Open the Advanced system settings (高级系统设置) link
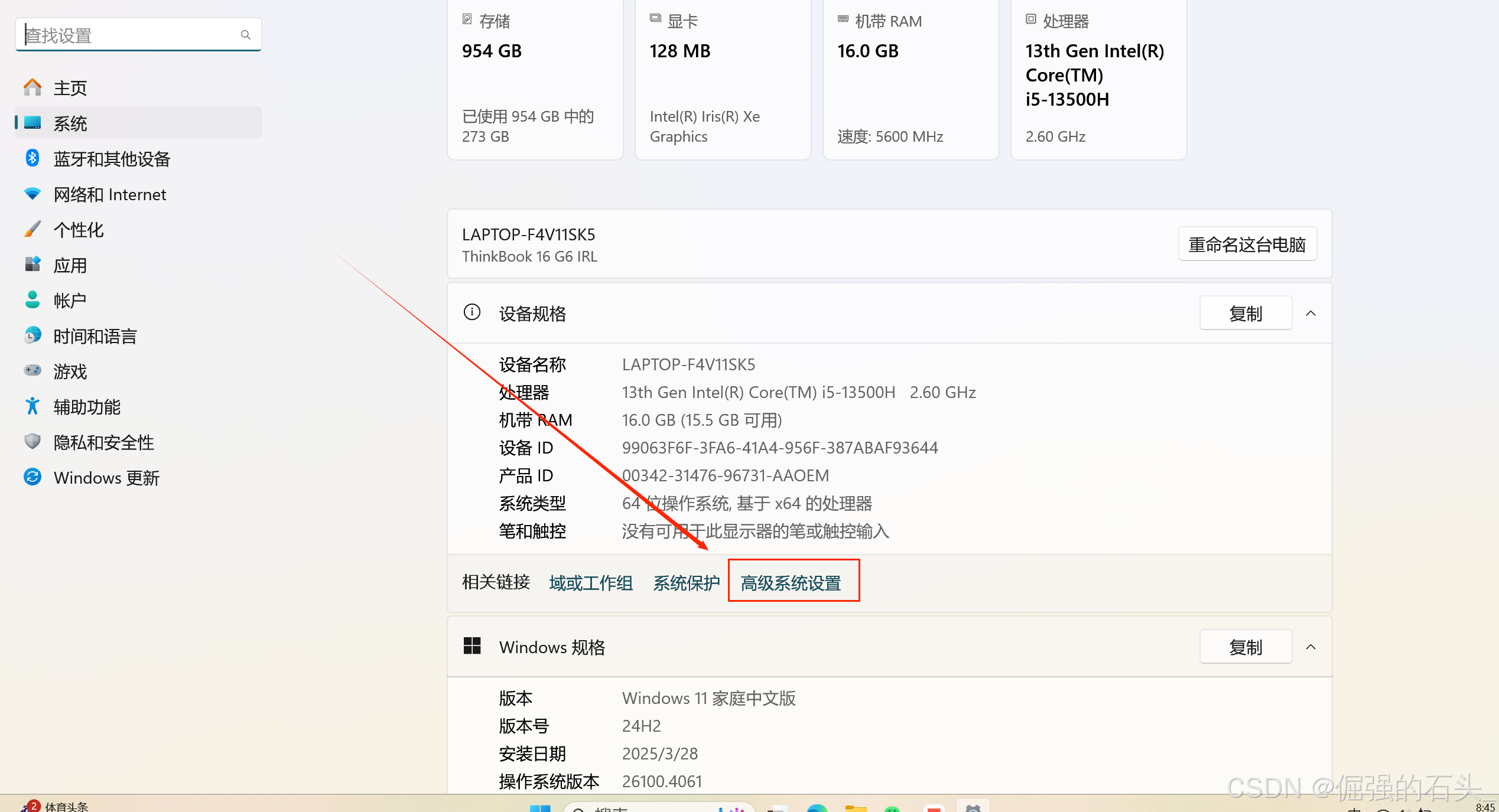The height and width of the screenshot is (812, 1499). pyautogui.click(x=791, y=583)
